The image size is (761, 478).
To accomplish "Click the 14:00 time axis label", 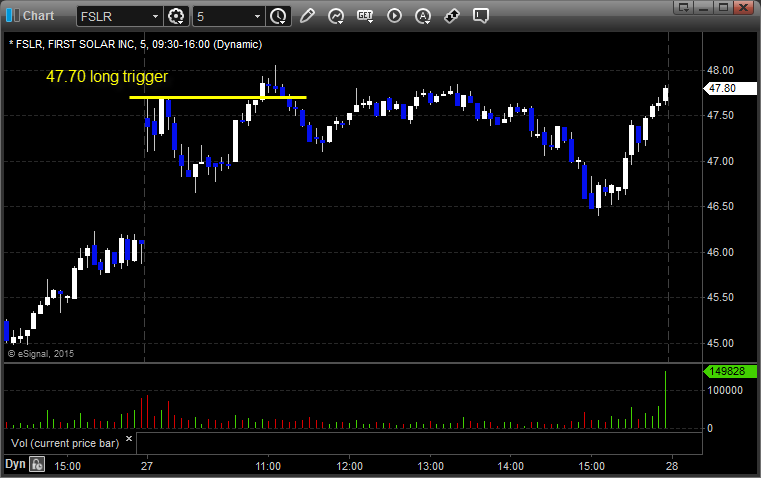I will click(511, 466).
